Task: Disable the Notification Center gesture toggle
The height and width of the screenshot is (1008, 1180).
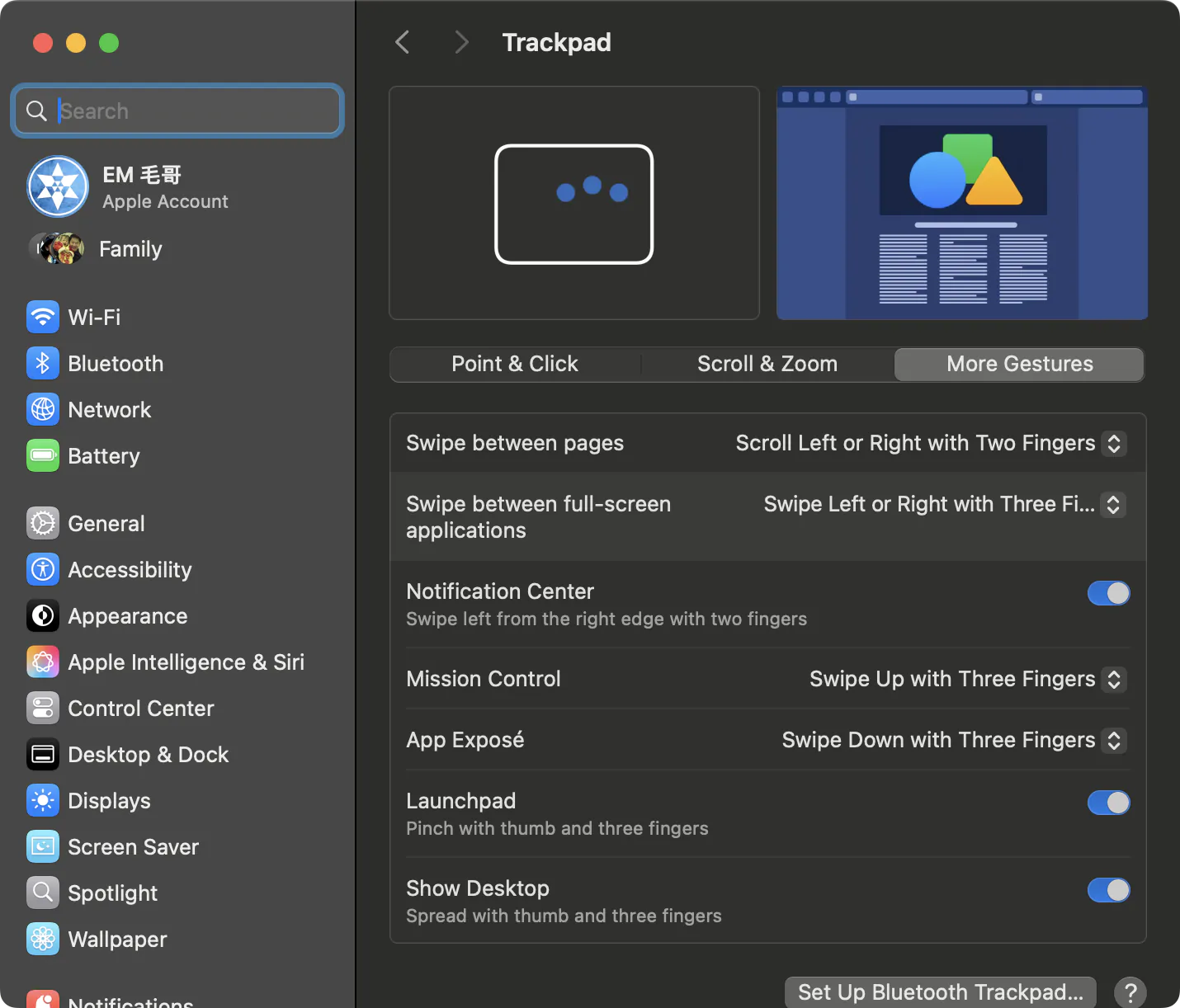Action: click(x=1108, y=593)
